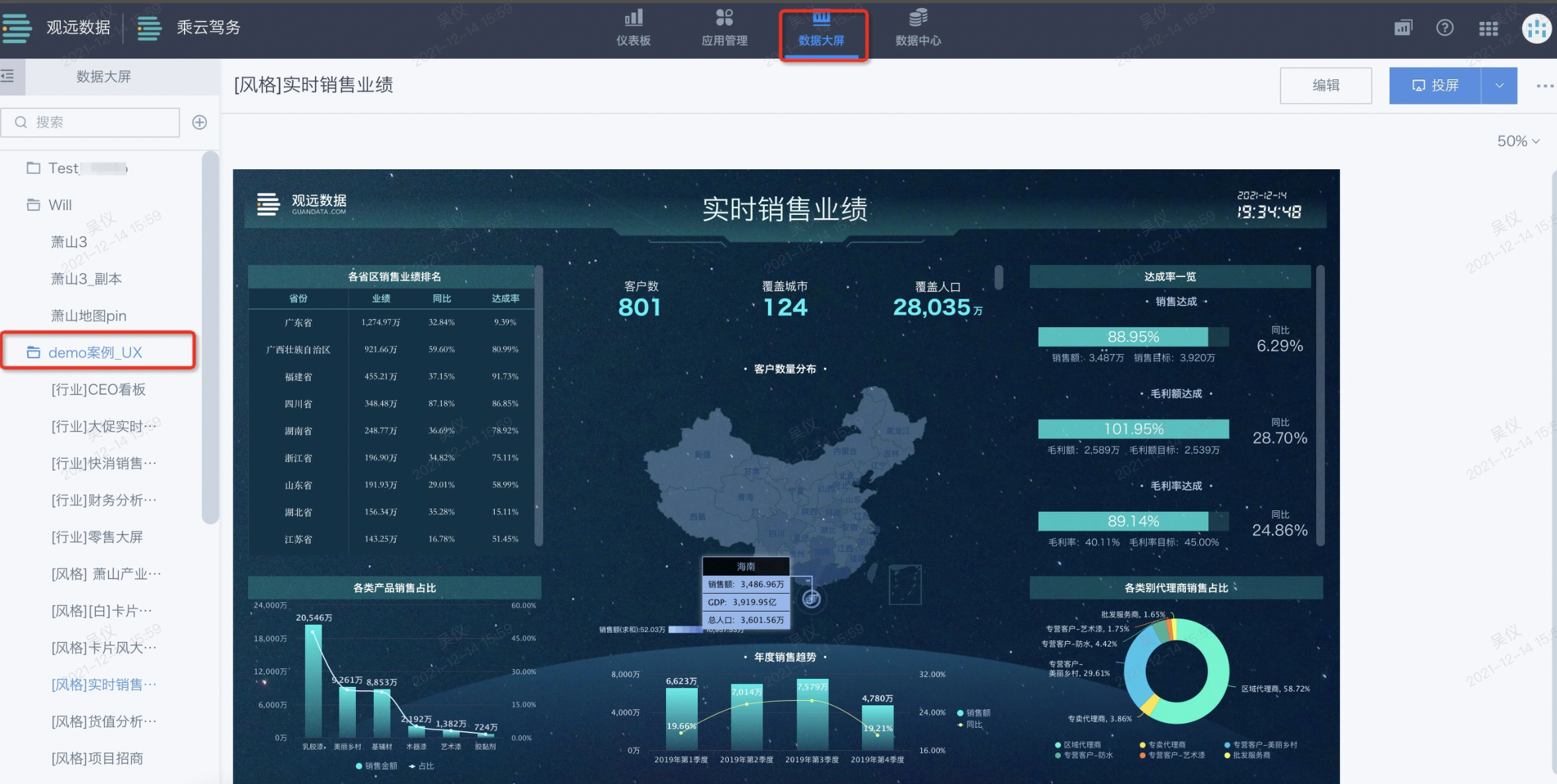
Task: Click the 编辑 edit button
Action: (1326, 85)
